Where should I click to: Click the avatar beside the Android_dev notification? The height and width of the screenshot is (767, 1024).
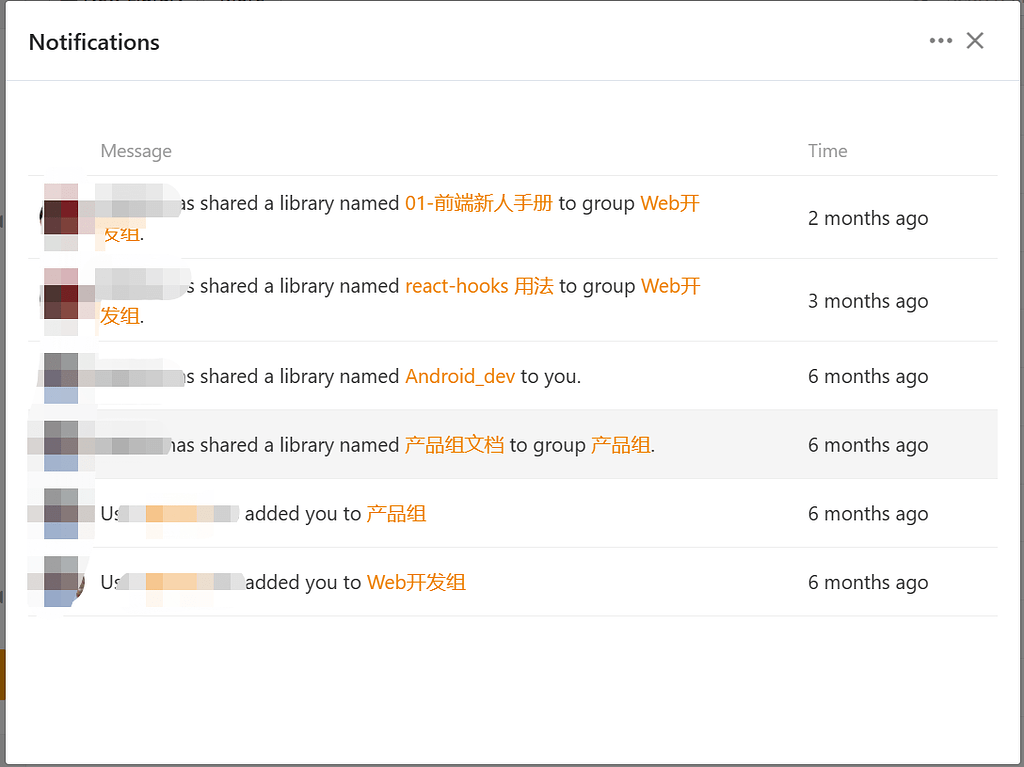tap(60, 376)
